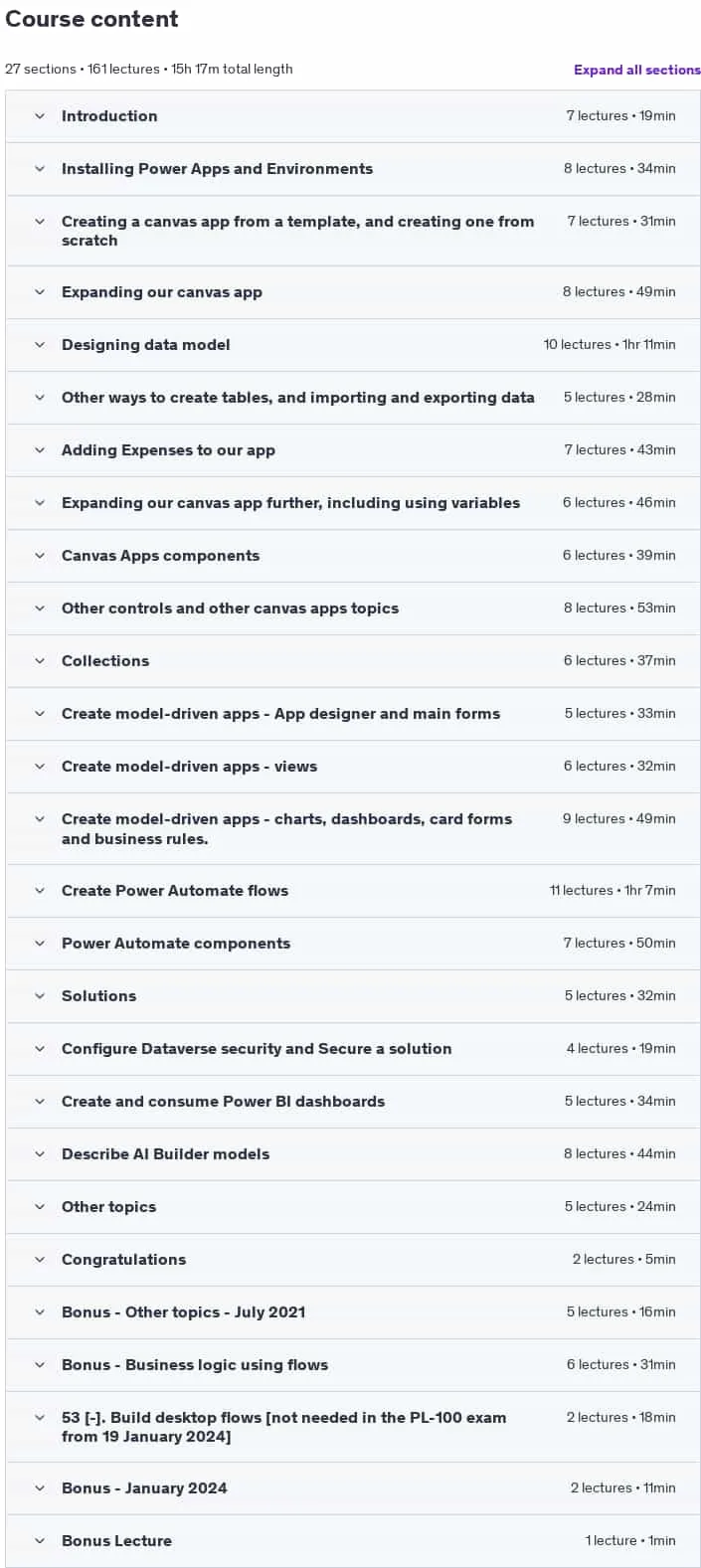Open the Build desktop flows section title
701x1568 pixels.
click(283, 1427)
